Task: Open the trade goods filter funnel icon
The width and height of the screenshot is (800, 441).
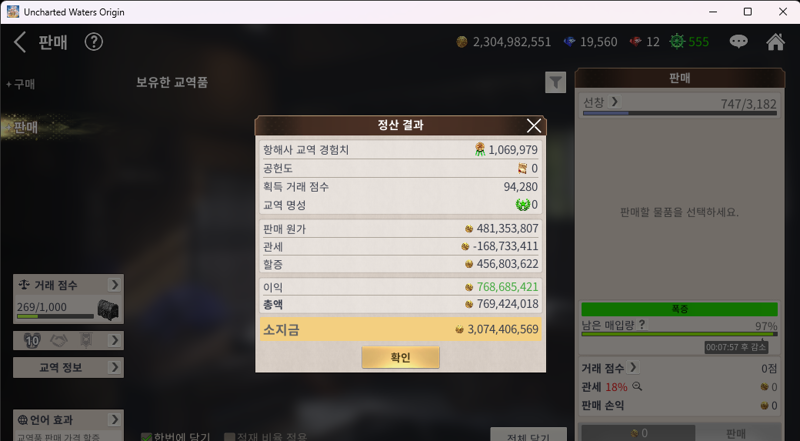Action: tap(556, 82)
